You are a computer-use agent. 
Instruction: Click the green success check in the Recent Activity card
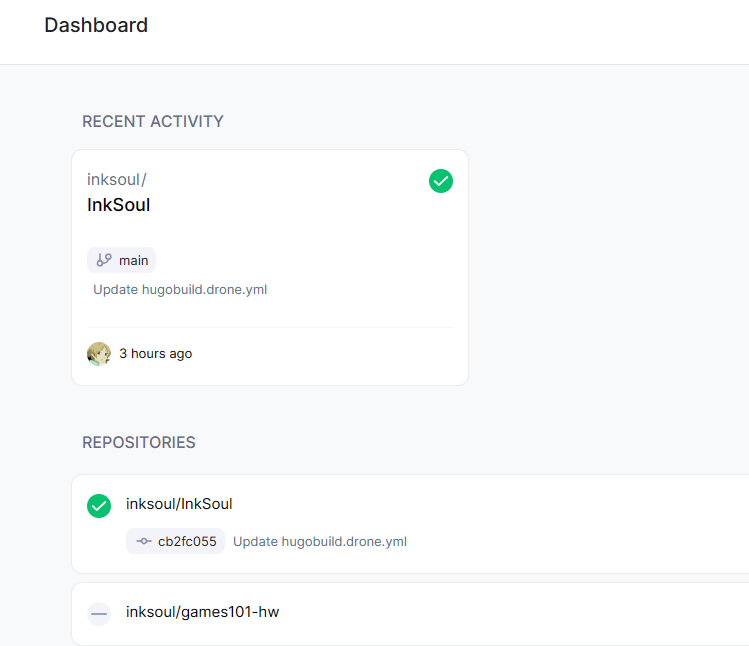pyautogui.click(x=441, y=181)
